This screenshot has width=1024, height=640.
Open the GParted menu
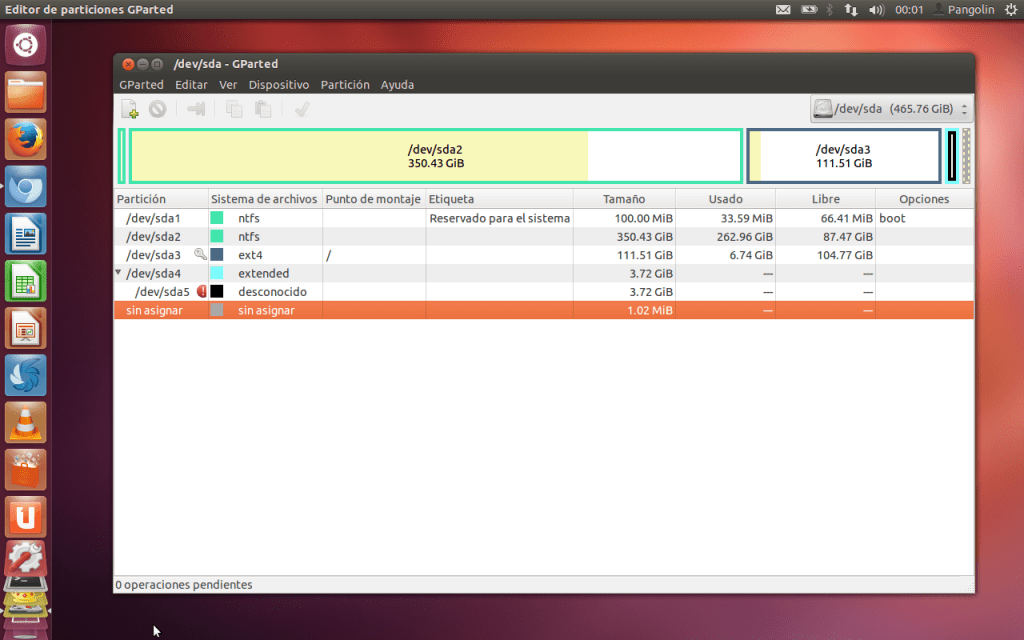(x=141, y=85)
